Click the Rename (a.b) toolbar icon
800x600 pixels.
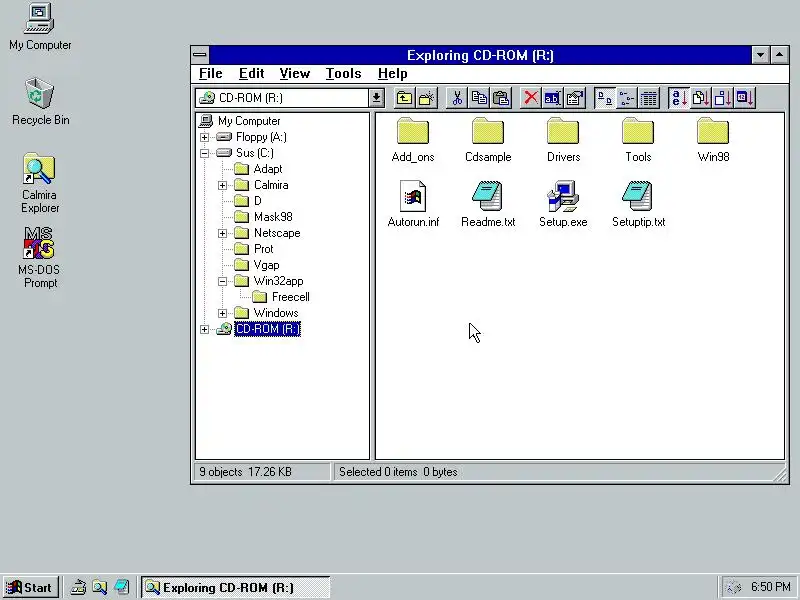click(x=553, y=97)
